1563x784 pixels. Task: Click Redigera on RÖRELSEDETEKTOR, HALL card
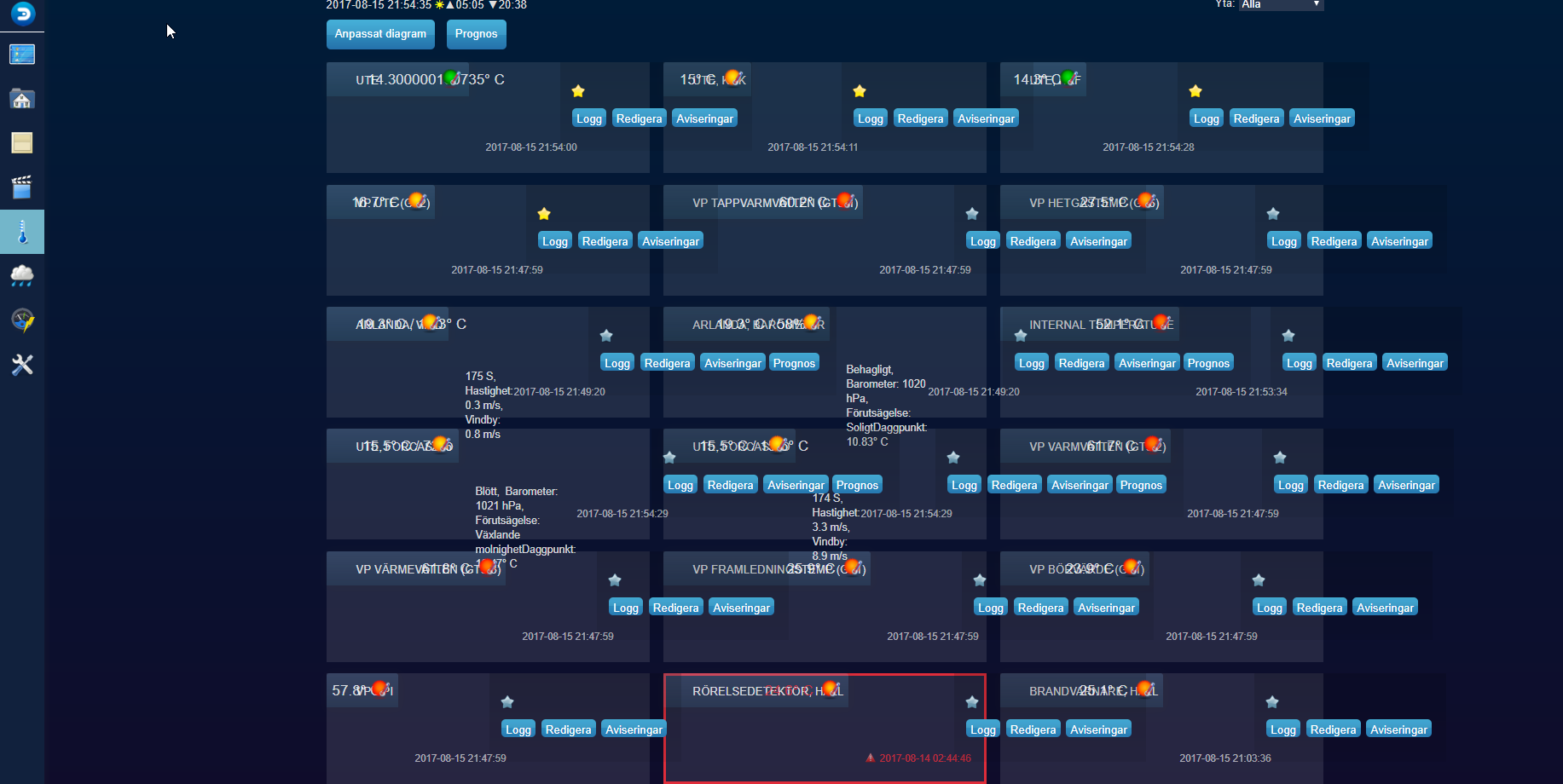pos(1033,729)
